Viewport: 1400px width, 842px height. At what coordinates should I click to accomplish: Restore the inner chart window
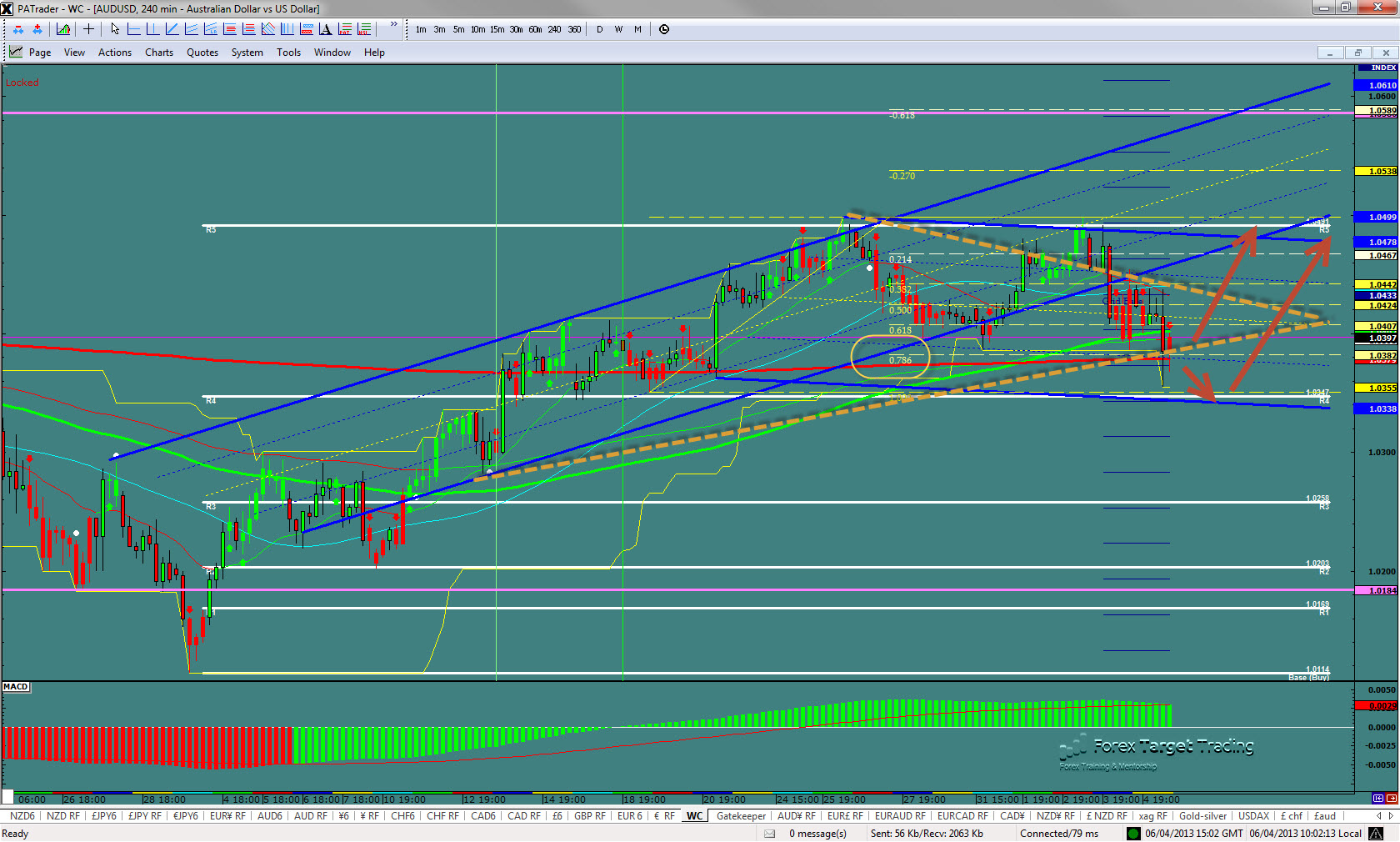click(x=1357, y=53)
